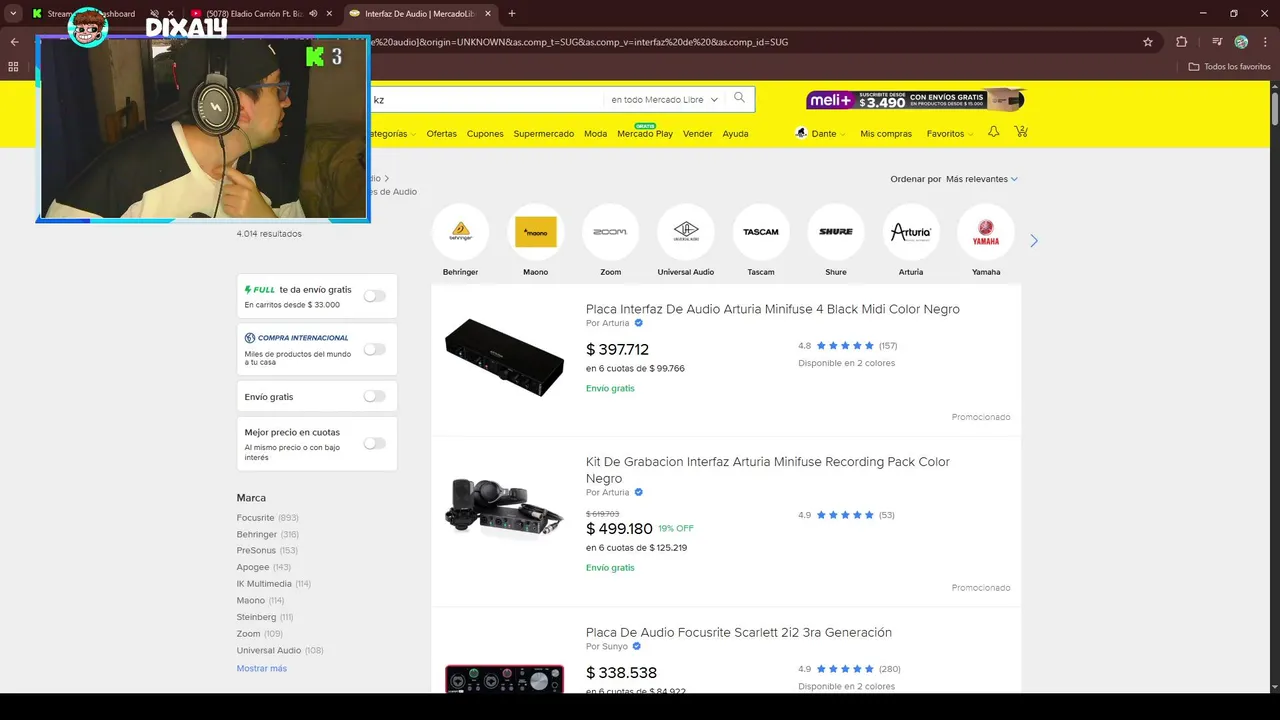
Task: Select the Arturia brand logo
Action: tap(911, 232)
